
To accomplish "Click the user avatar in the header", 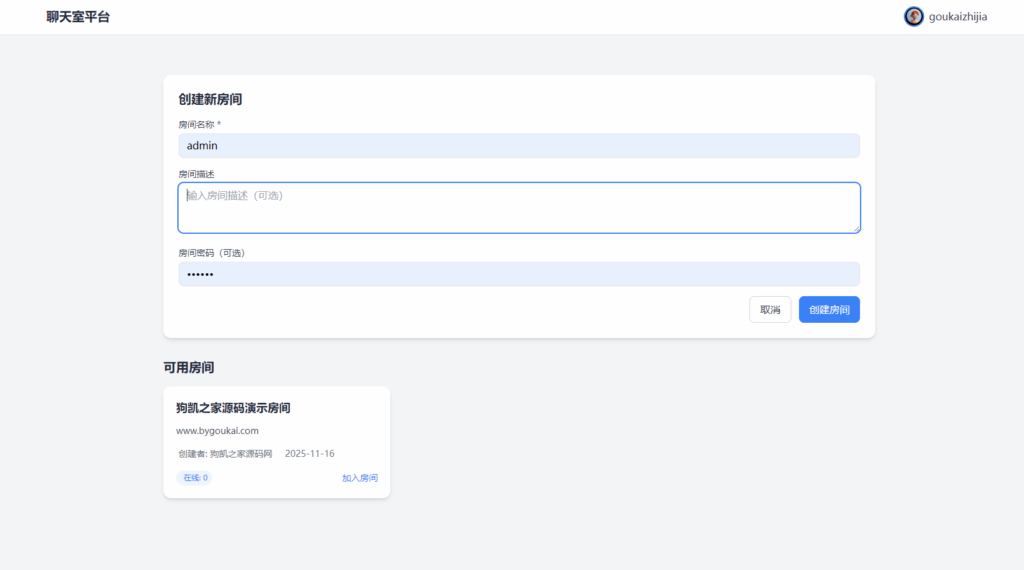I will pos(913,17).
